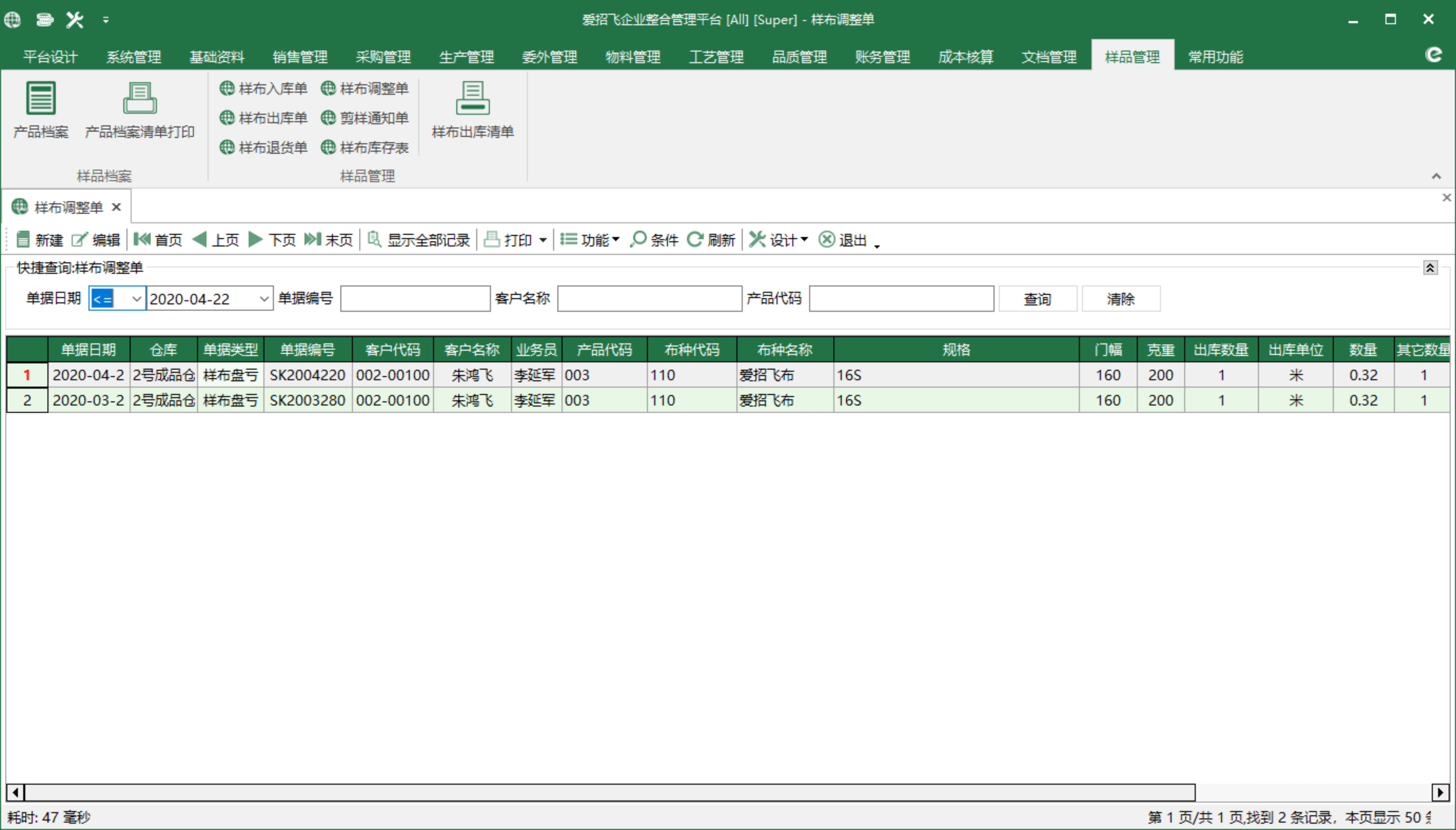Open the 单据日期 date picker dropdown
1456x830 pixels.
263,299
